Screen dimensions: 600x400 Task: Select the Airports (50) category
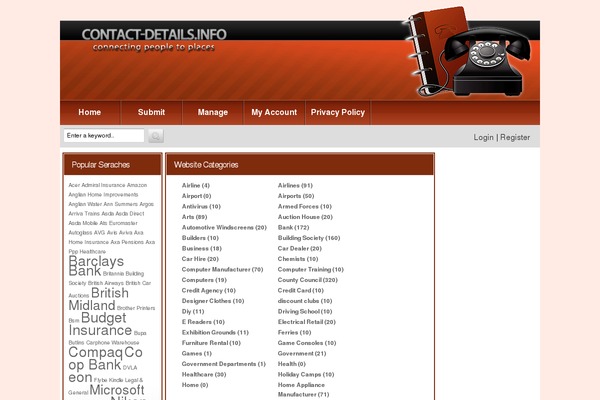tap(296, 196)
